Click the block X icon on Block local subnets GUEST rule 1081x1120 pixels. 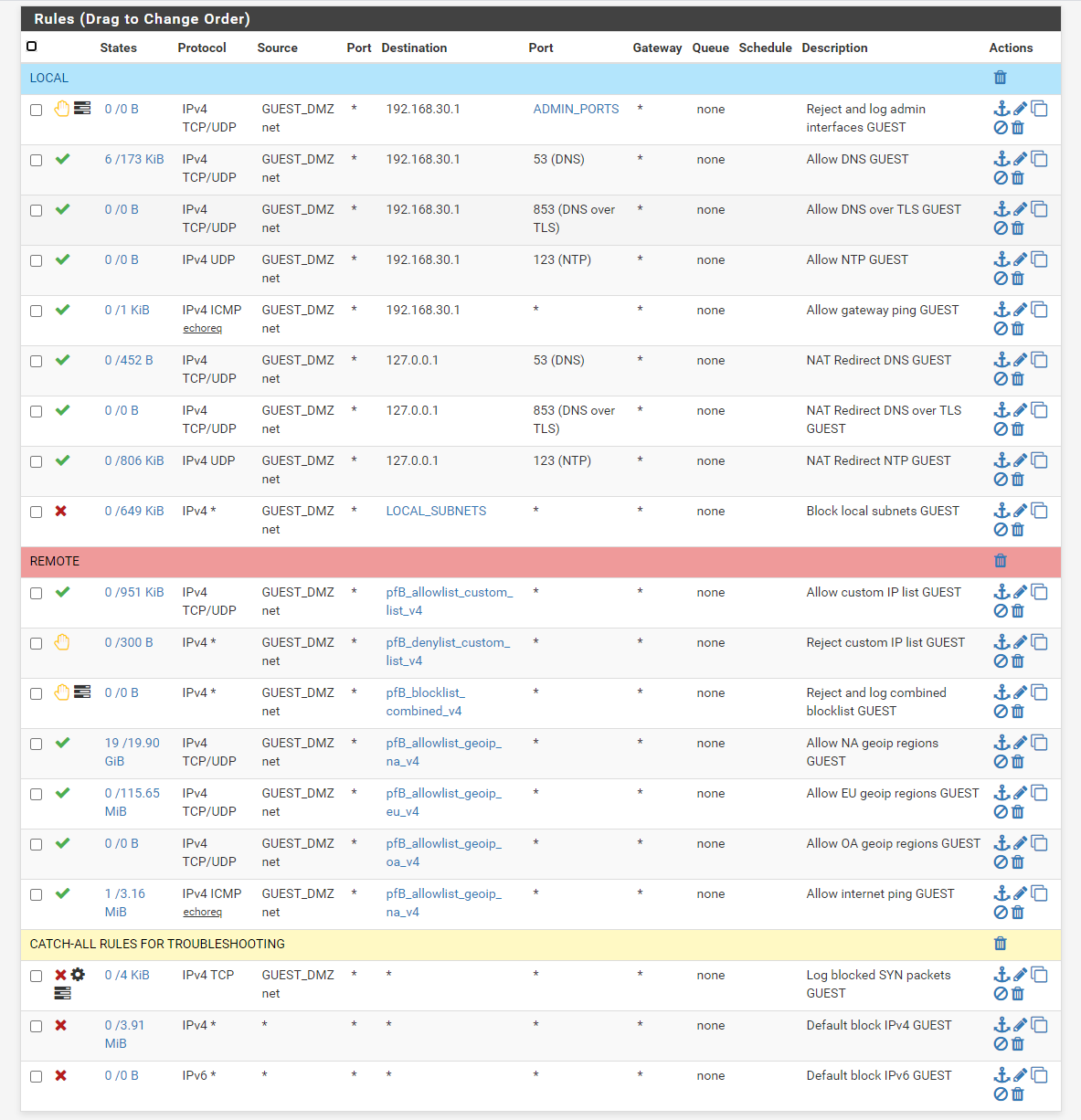60,511
